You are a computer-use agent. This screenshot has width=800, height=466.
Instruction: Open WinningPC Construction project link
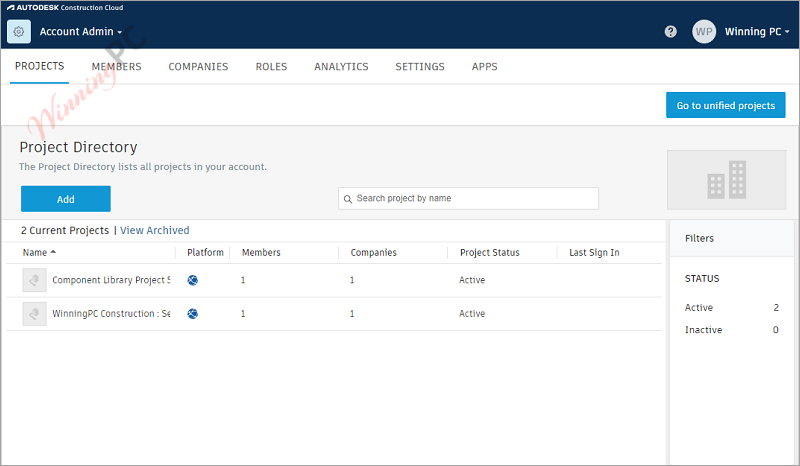(x=111, y=314)
